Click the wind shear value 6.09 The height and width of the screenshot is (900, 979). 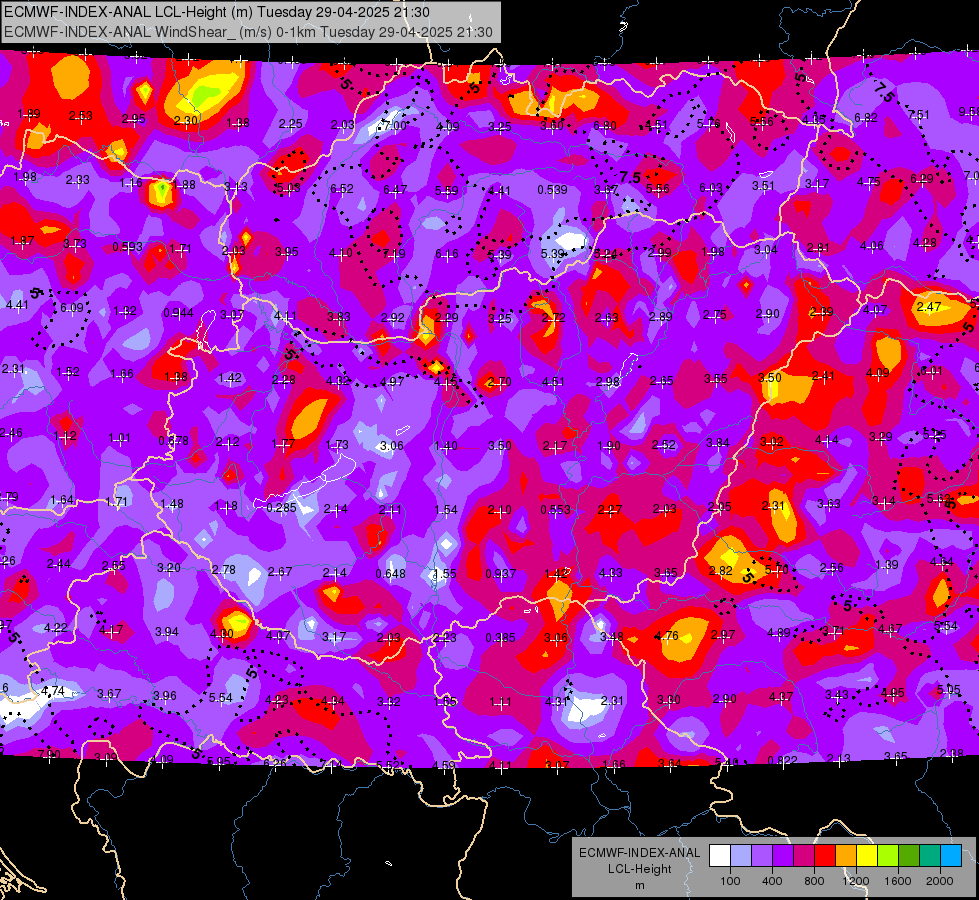tap(71, 307)
